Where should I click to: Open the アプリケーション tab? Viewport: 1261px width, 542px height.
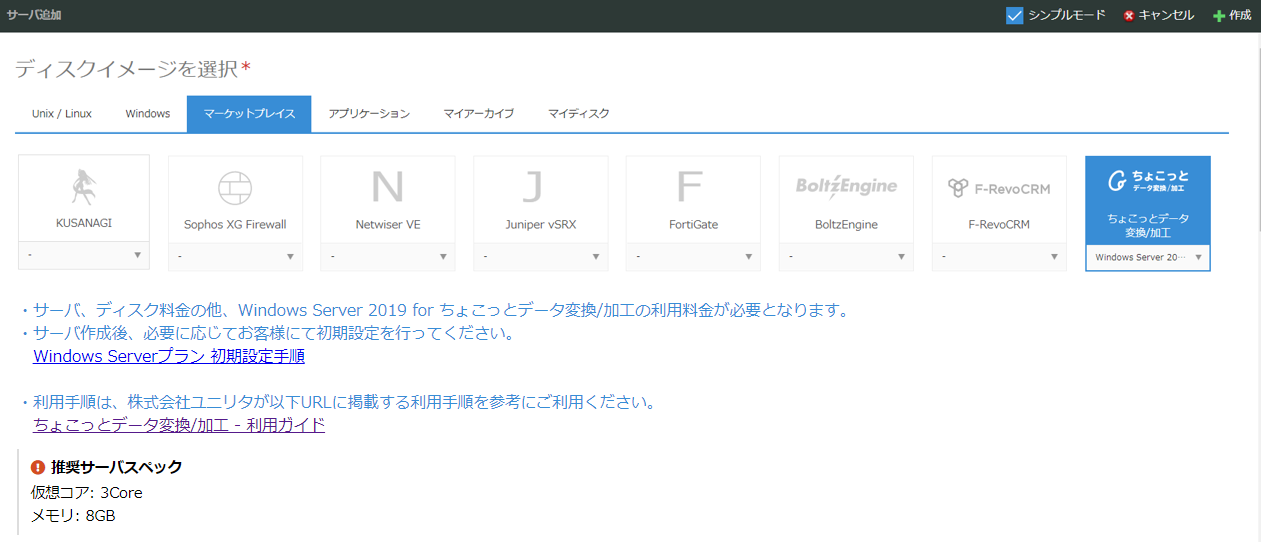[369, 114]
